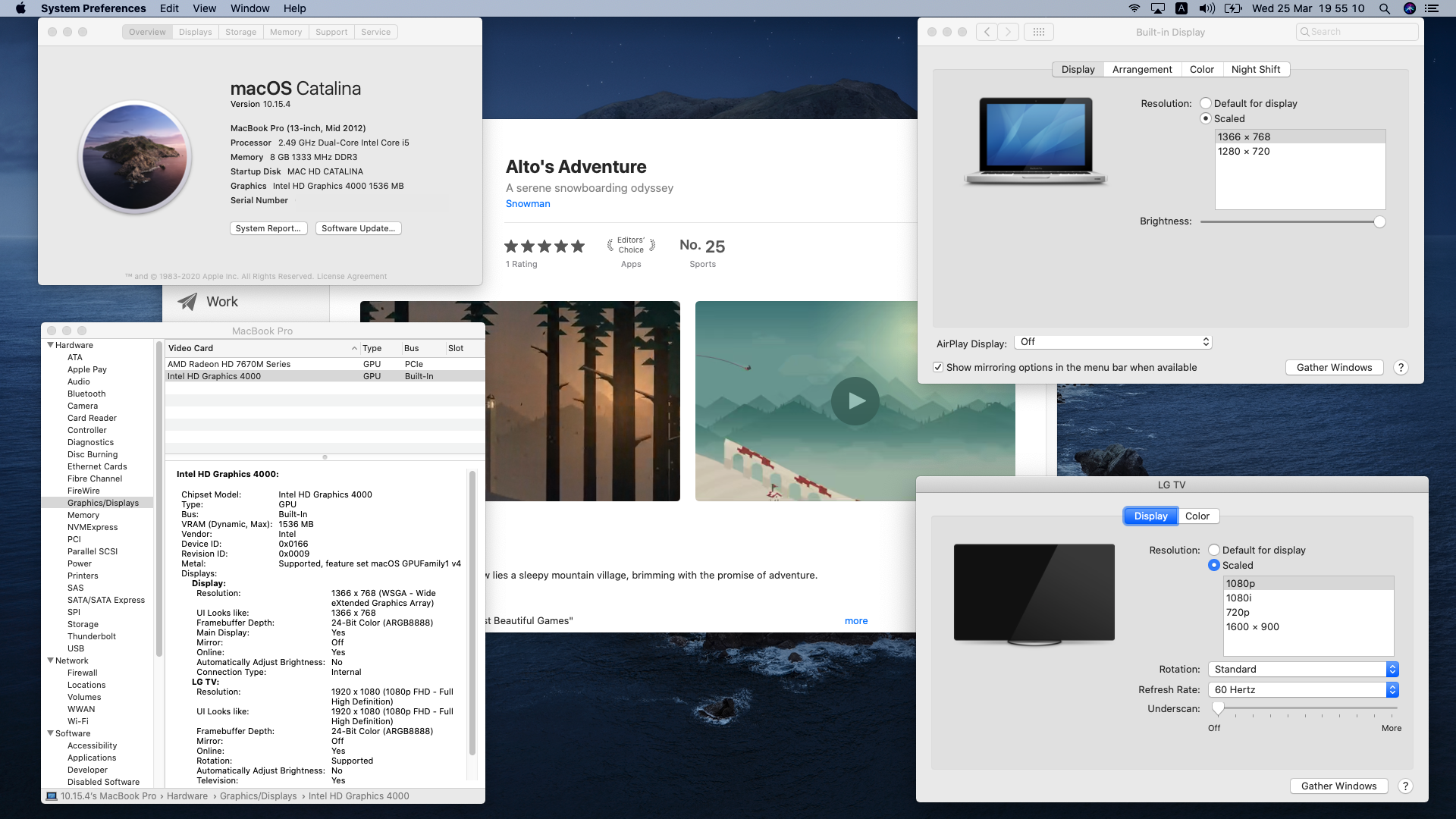Open Spotlight search magnifier icon
1456x819 pixels.
1385,8
